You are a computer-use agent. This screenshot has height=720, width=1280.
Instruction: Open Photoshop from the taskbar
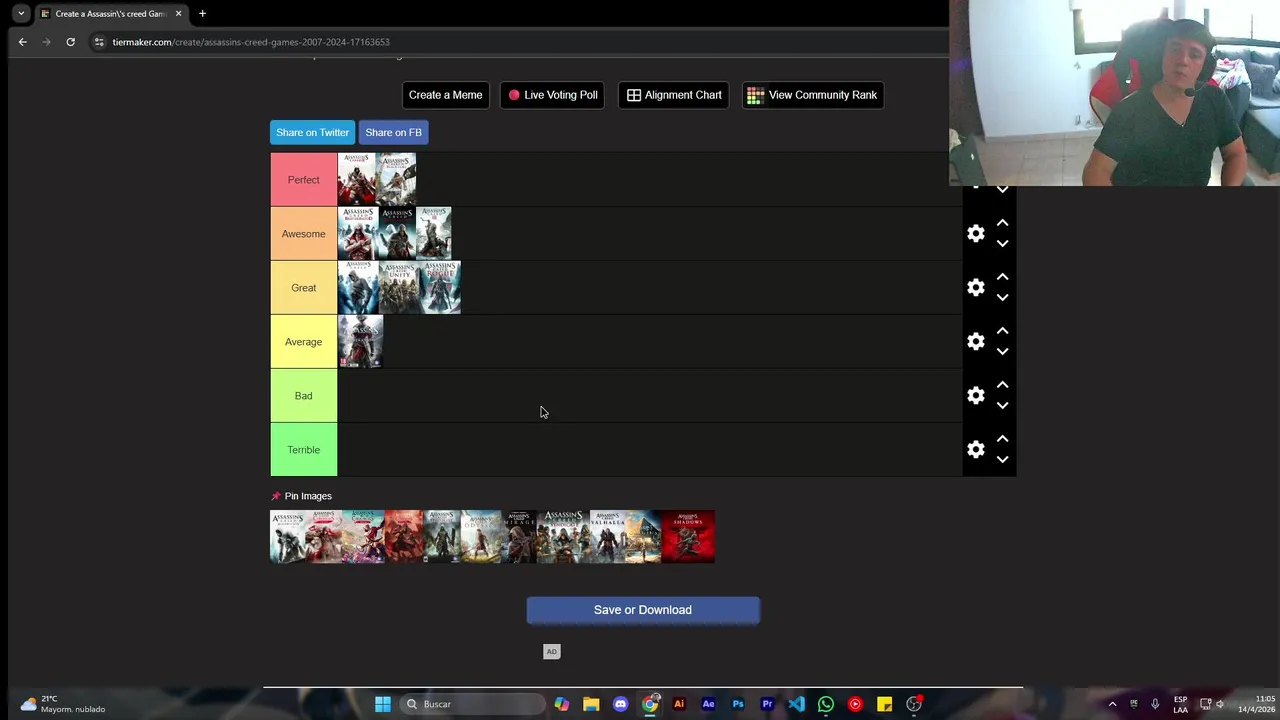[x=738, y=704]
